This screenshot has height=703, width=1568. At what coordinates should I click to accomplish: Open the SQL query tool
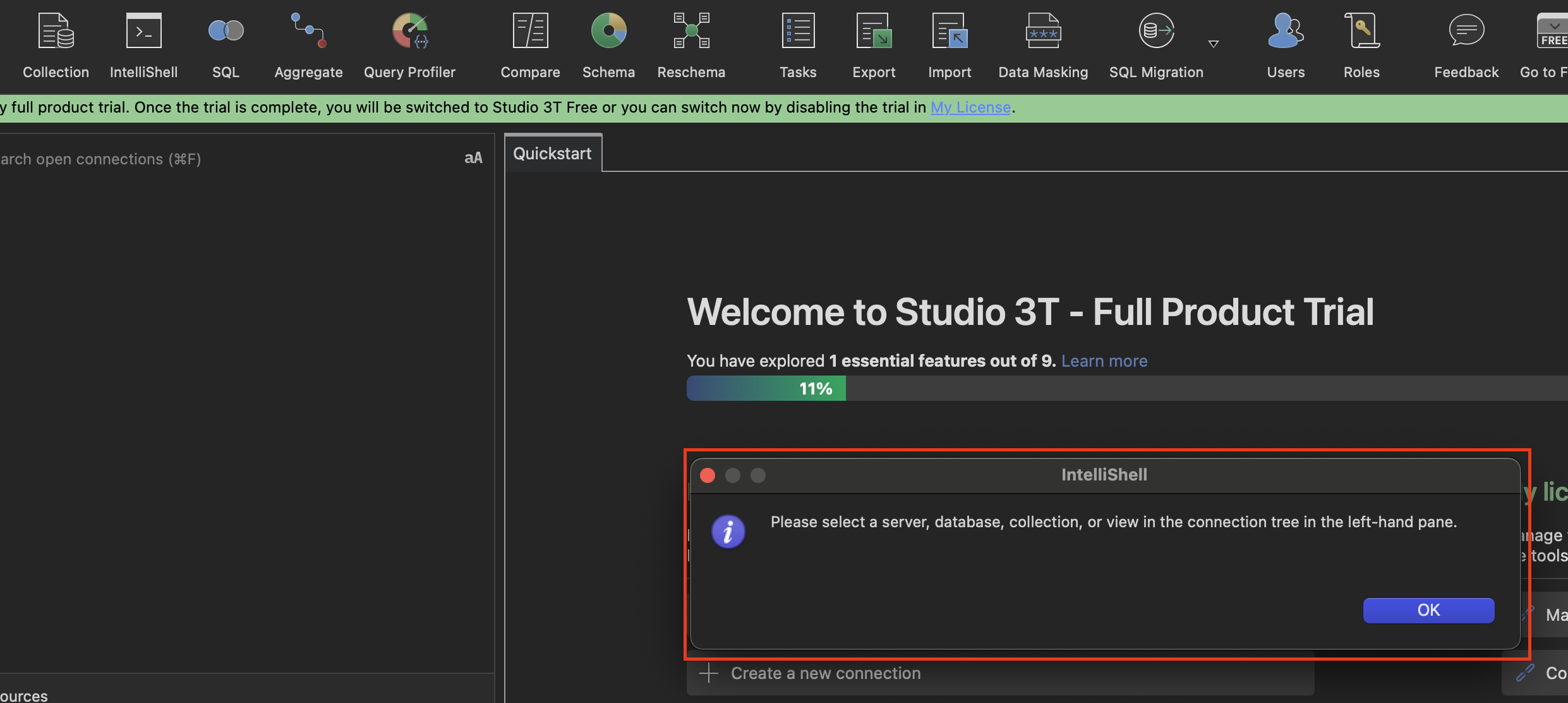(226, 46)
